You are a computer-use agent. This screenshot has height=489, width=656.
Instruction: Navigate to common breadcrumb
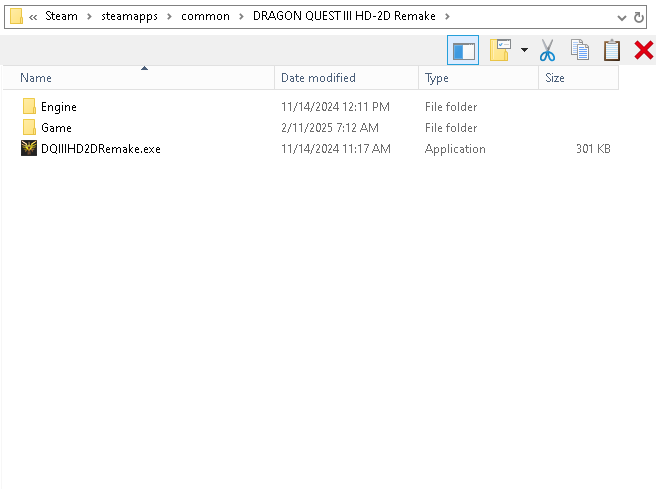205,16
